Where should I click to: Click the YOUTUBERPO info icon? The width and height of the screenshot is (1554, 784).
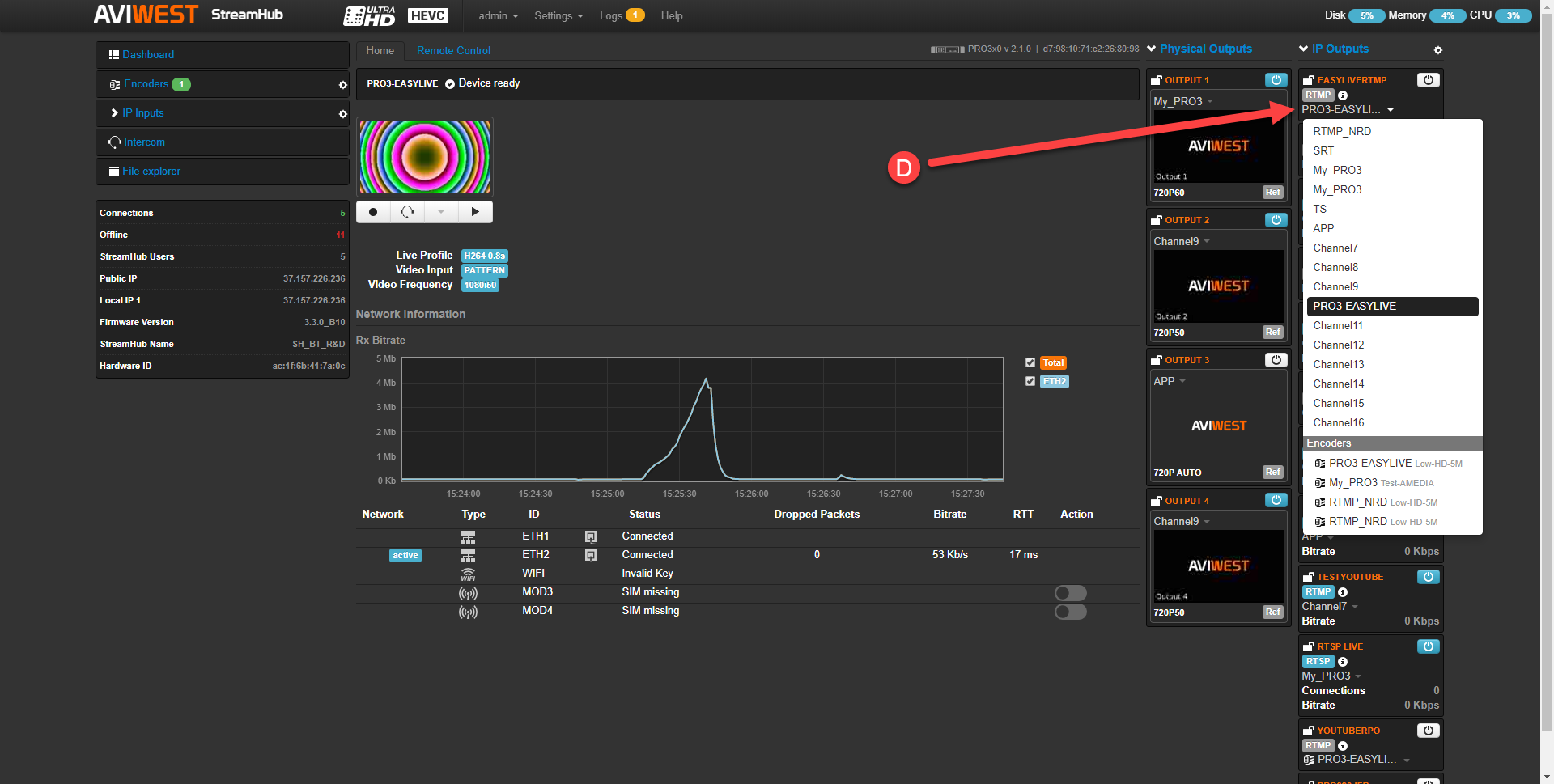(x=1343, y=746)
